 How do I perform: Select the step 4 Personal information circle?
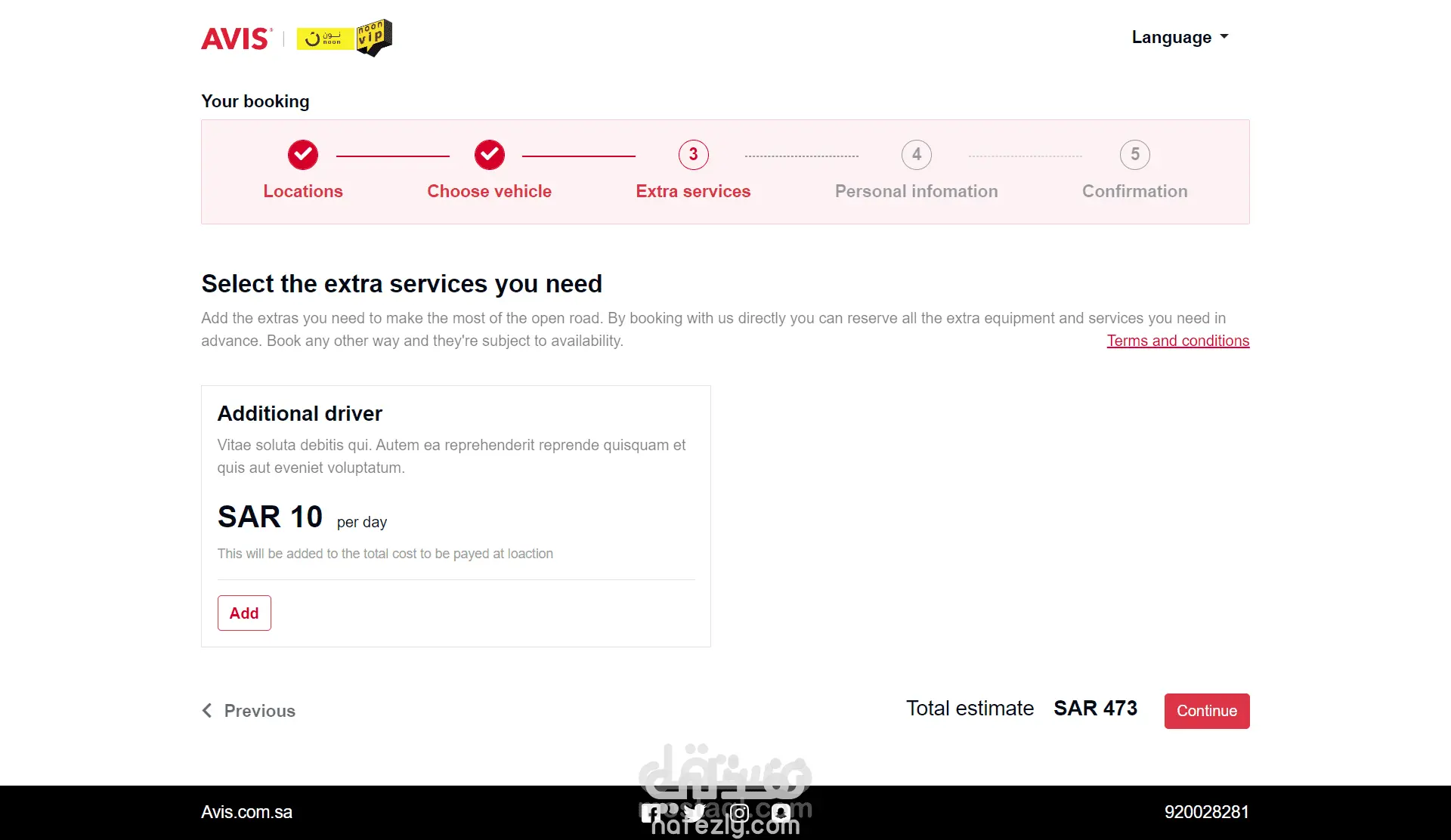[x=916, y=155]
